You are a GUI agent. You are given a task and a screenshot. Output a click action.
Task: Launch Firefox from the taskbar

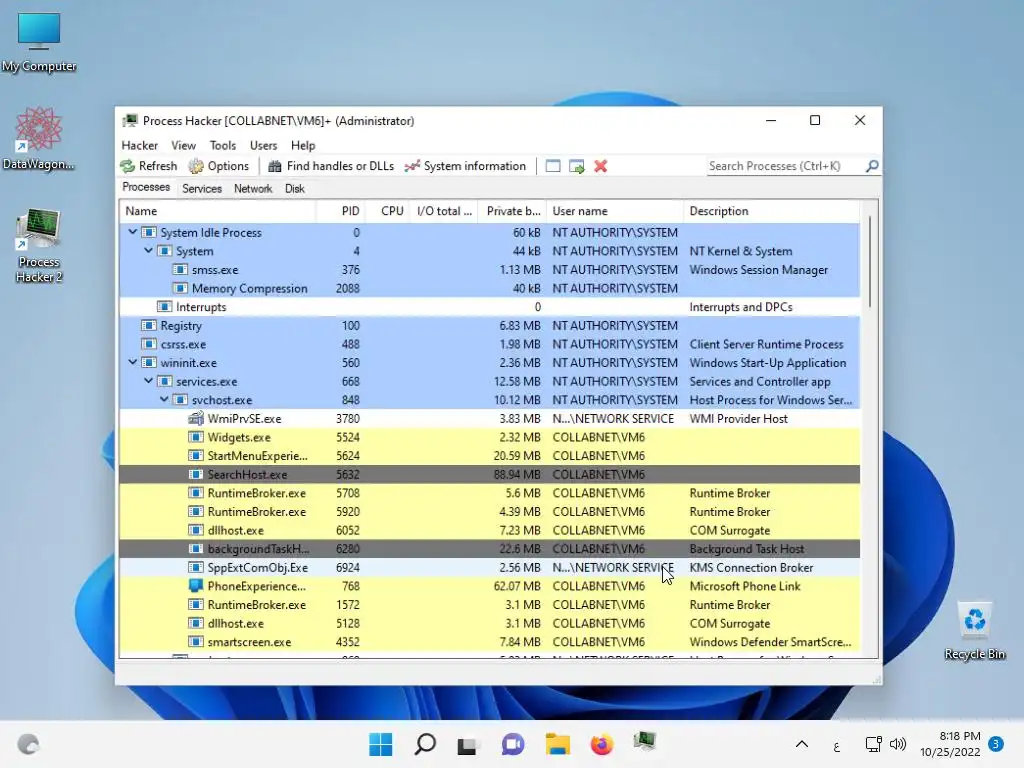tap(601, 744)
